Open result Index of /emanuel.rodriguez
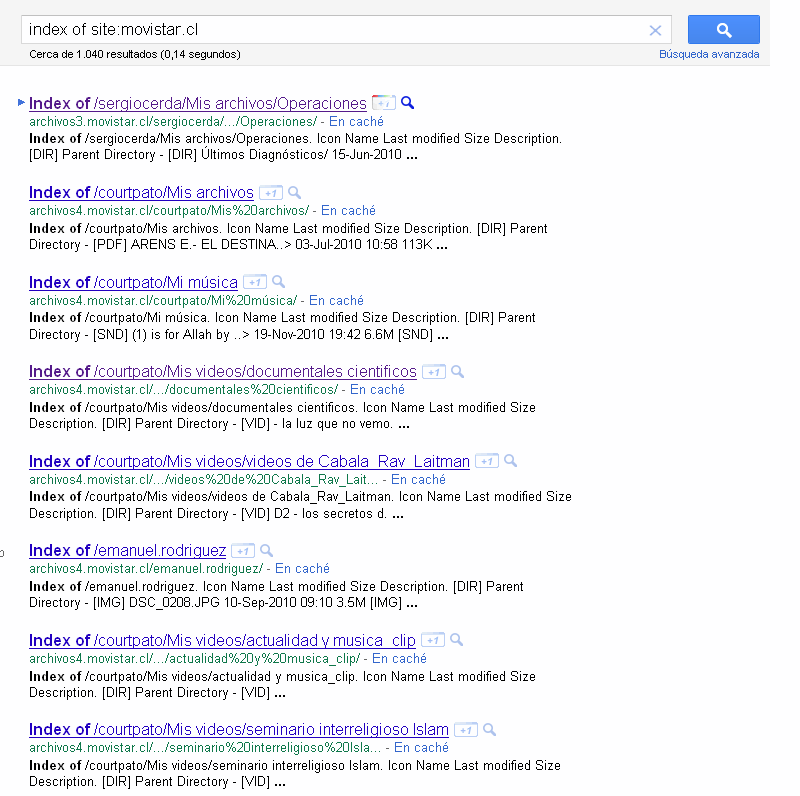The height and width of the screenshot is (796, 800). pos(128,551)
